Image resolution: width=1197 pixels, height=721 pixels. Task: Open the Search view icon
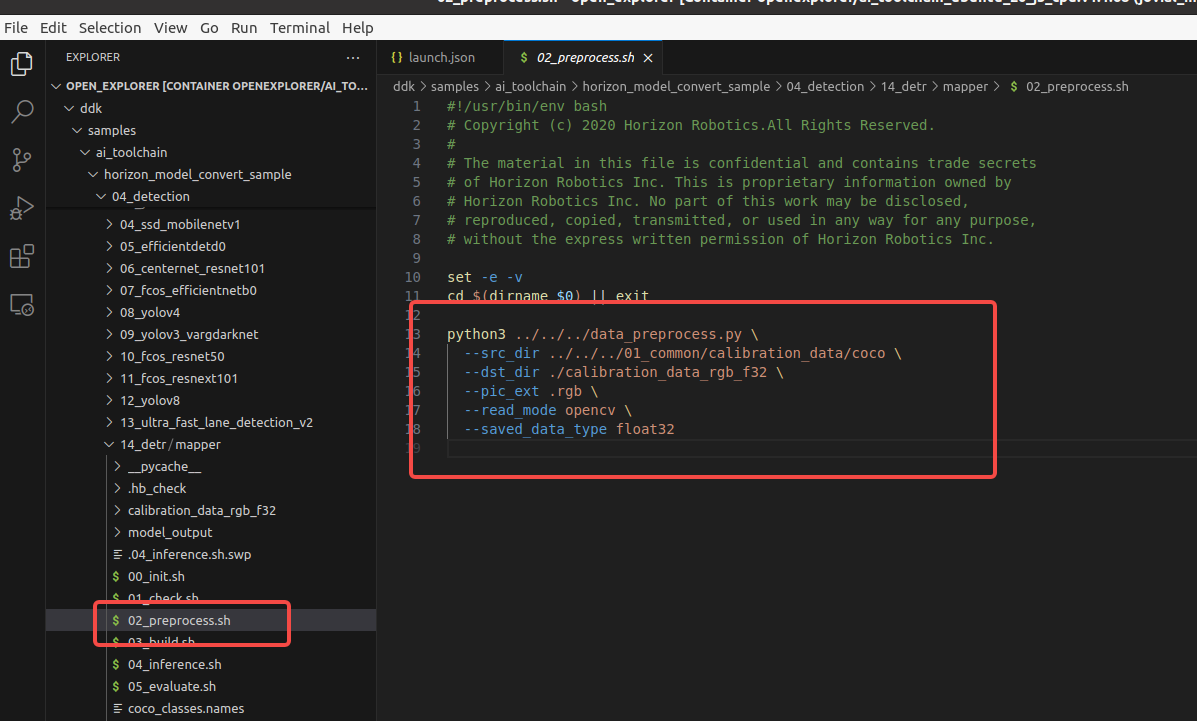pyautogui.click(x=22, y=111)
